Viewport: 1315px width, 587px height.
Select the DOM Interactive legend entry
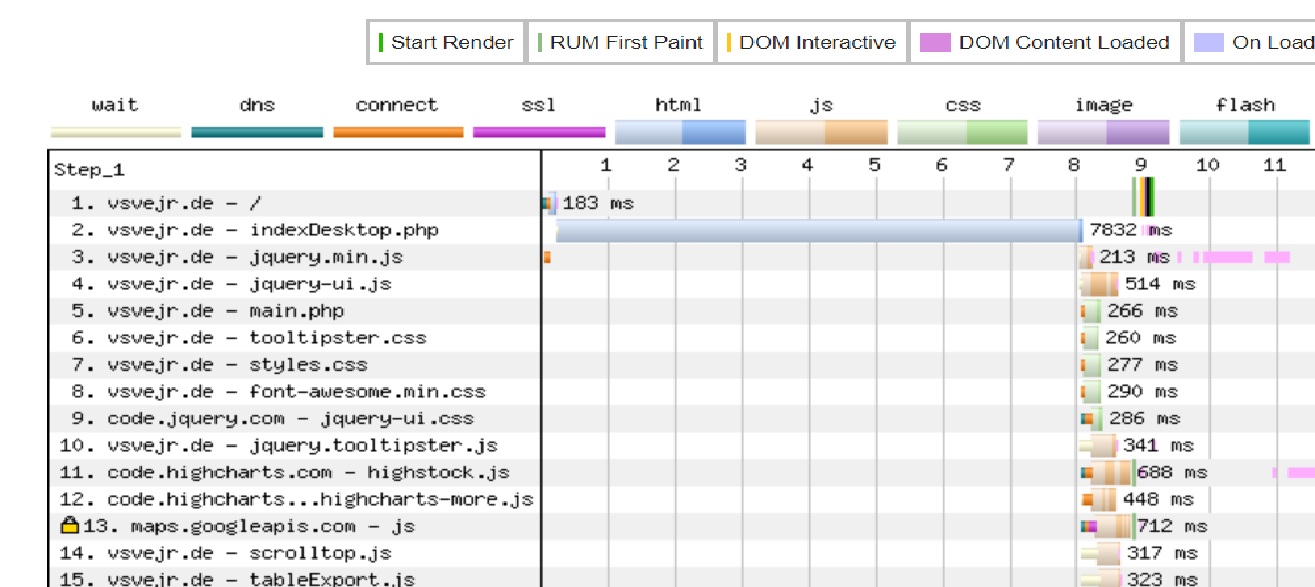811,43
